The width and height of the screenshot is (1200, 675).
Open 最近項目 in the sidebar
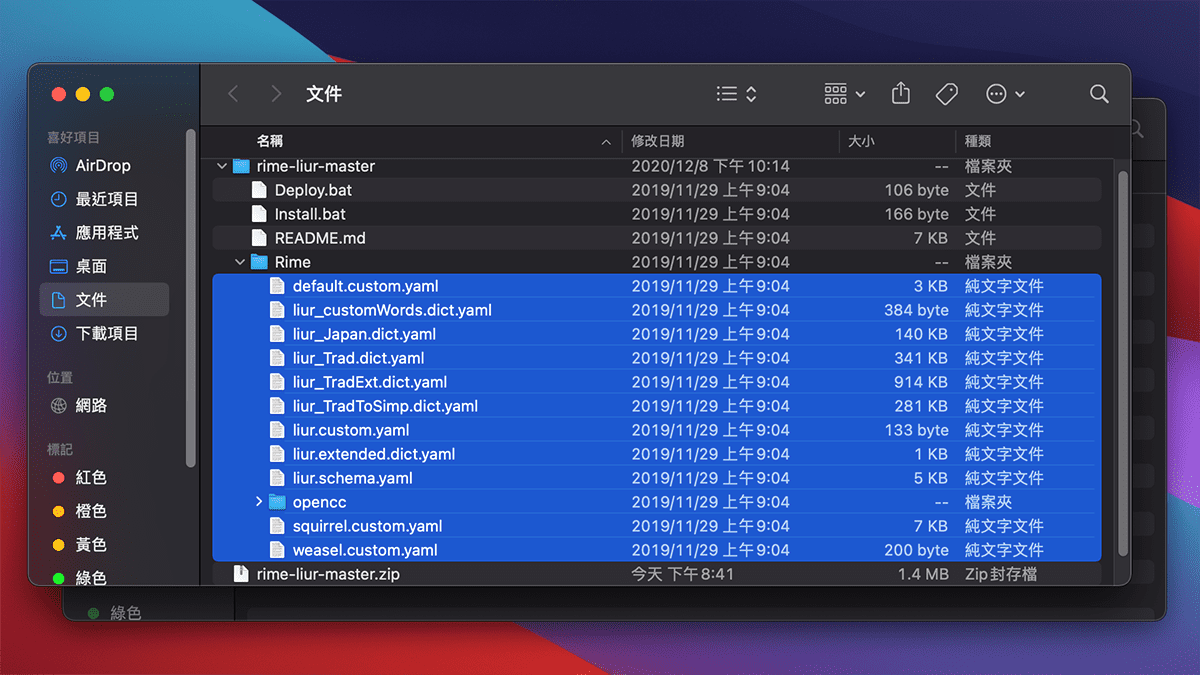point(106,199)
